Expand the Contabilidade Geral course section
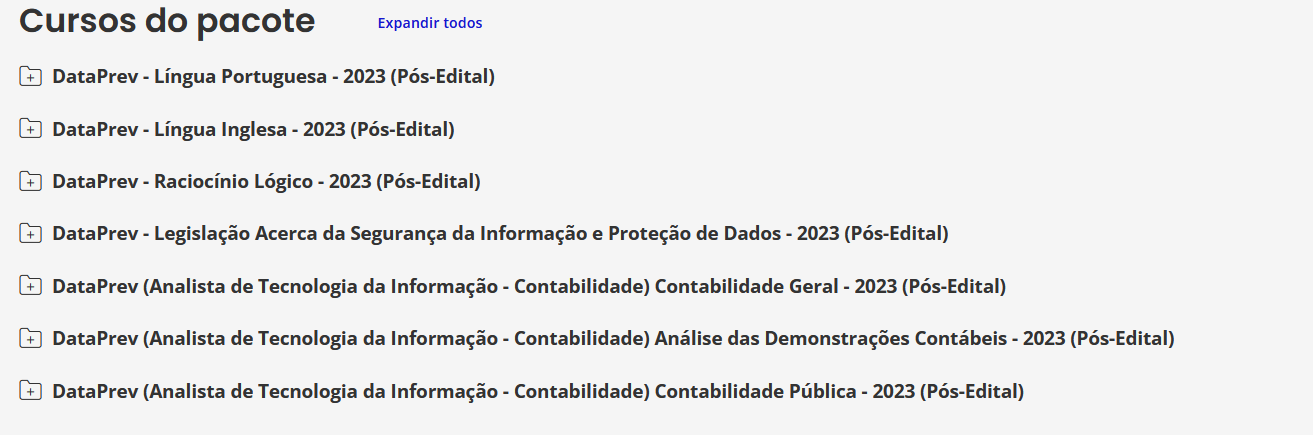The height and width of the screenshot is (435, 1313). point(30,286)
